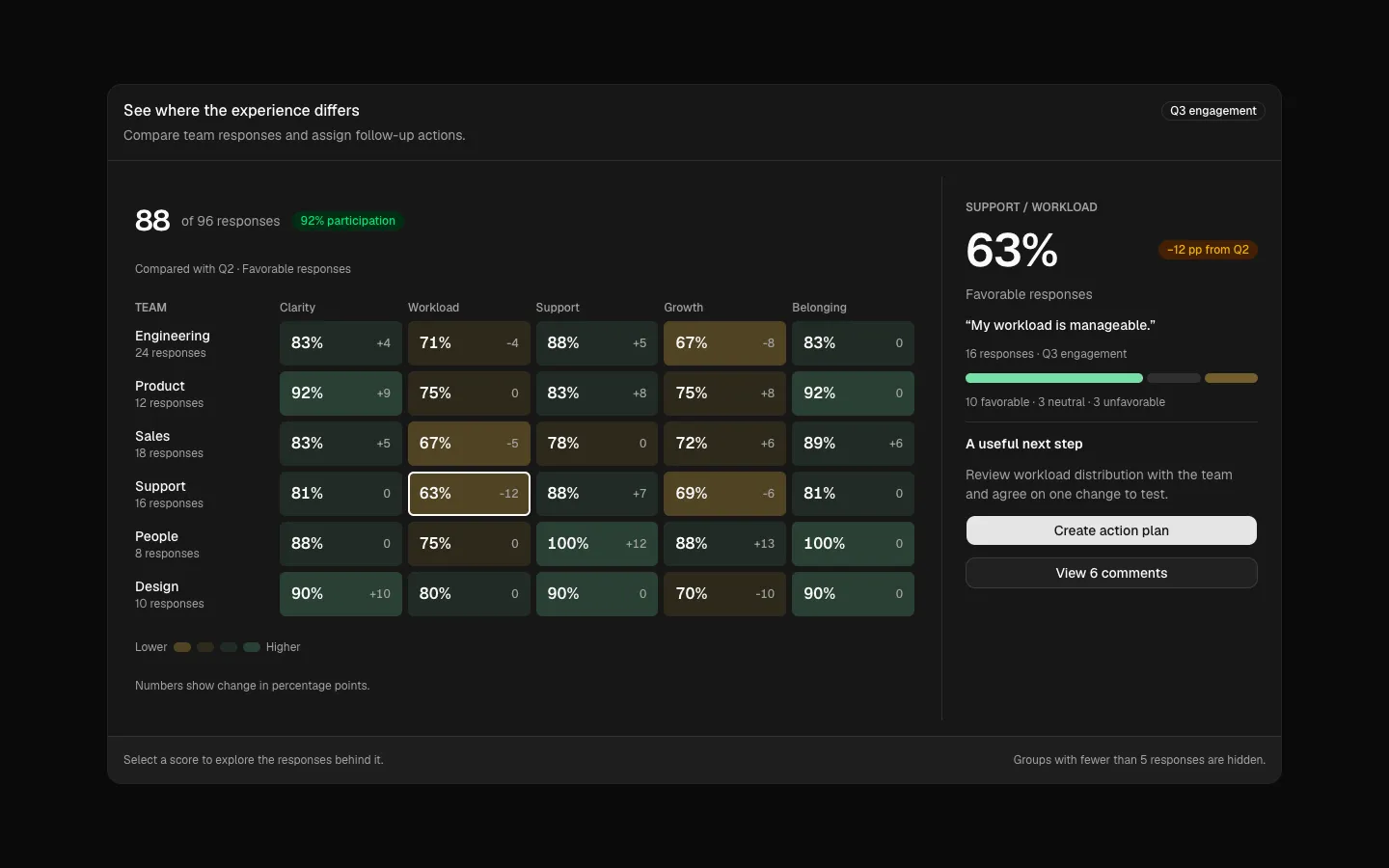
Task: Select the 92% participation pill
Action: tap(347, 221)
